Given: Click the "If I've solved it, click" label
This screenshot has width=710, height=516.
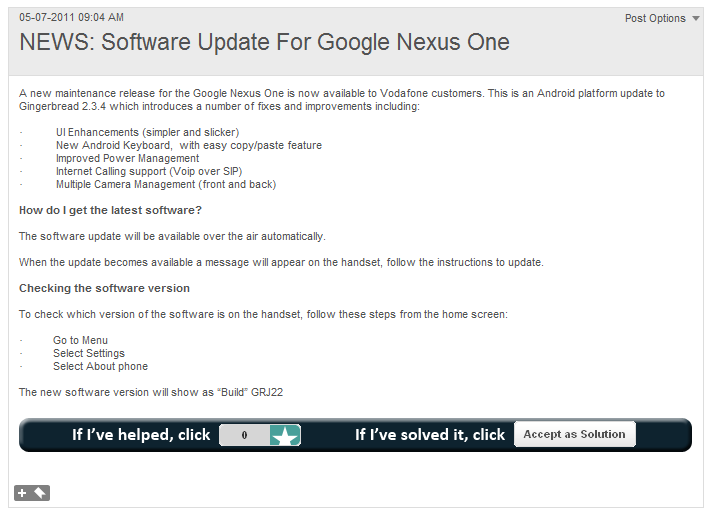Looking at the screenshot, I should tap(430, 435).
